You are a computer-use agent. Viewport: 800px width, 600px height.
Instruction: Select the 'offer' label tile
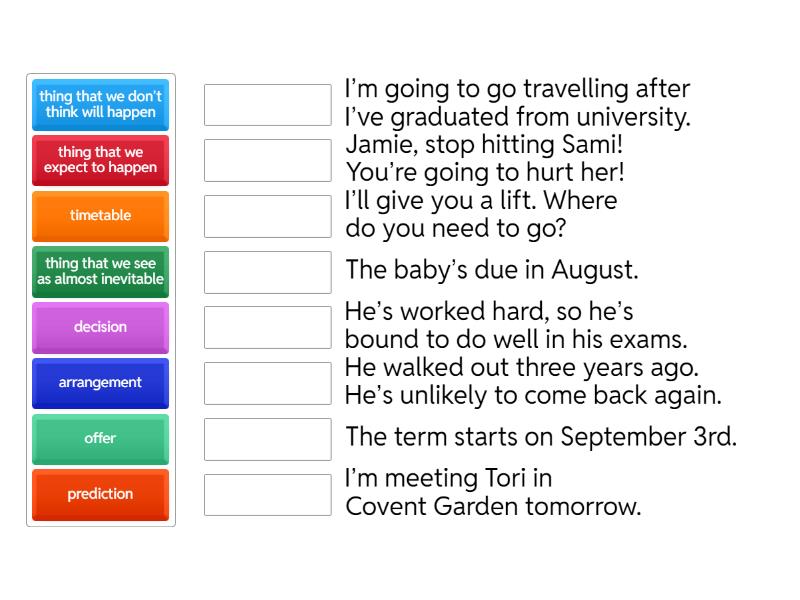coord(100,439)
